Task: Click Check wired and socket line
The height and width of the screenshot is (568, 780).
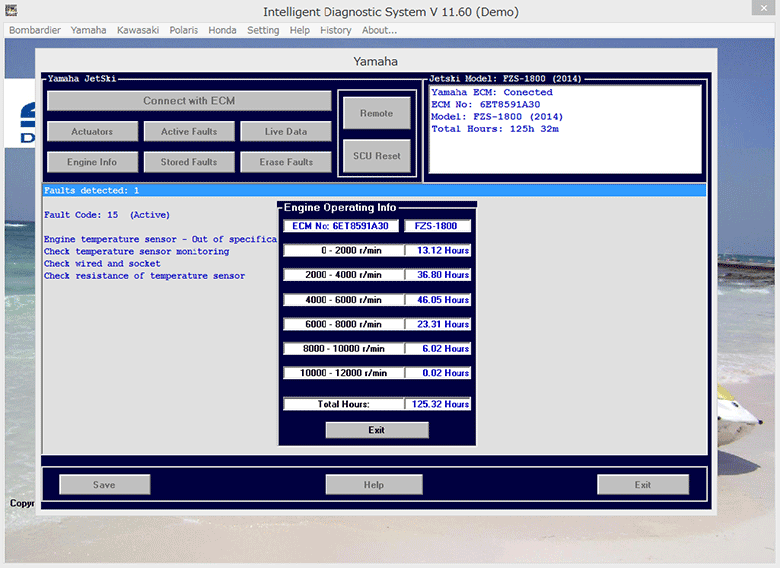Action: (x=102, y=264)
